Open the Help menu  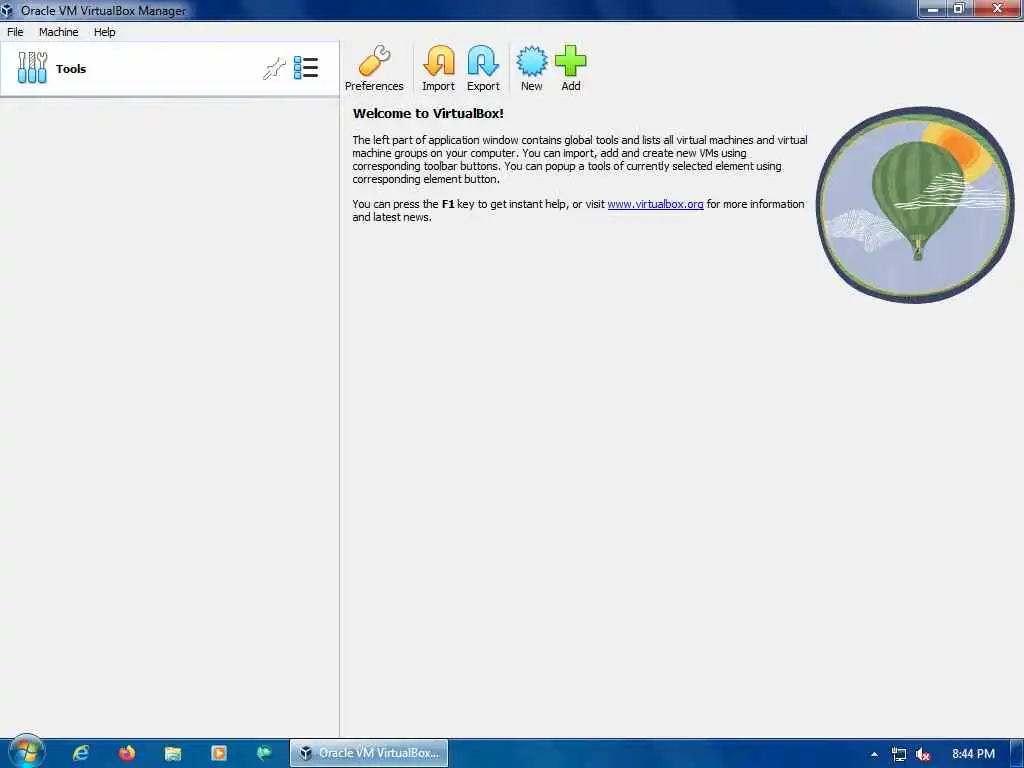click(x=104, y=32)
